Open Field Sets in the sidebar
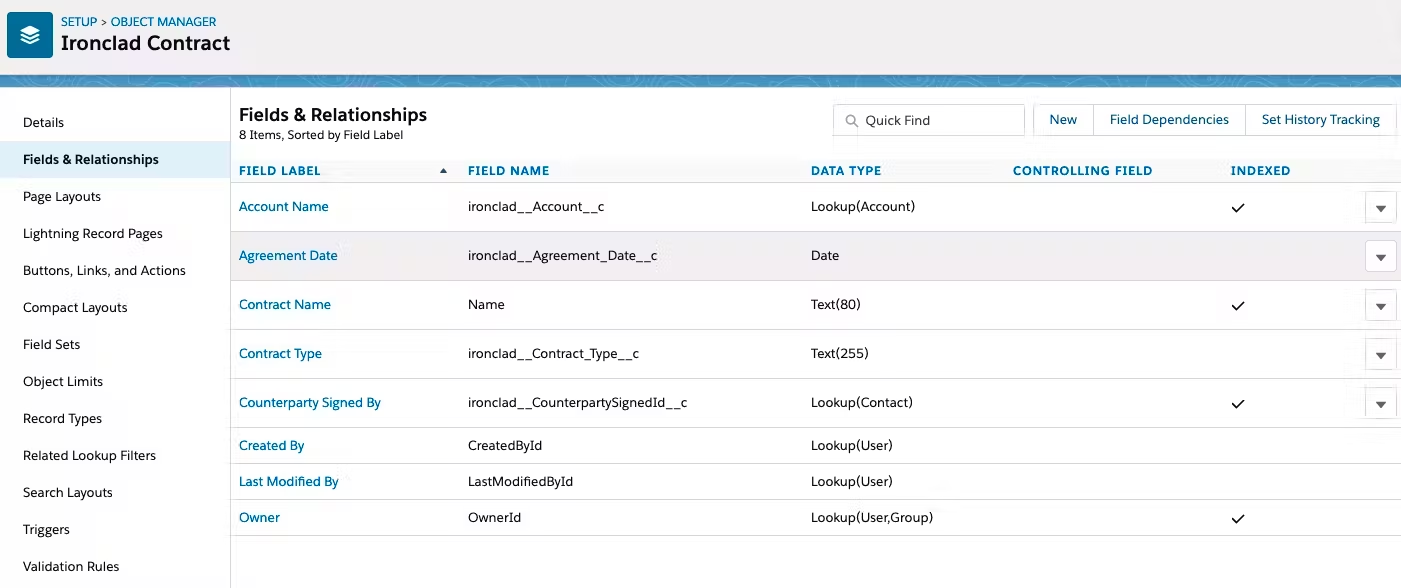 (x=51, y=344)
